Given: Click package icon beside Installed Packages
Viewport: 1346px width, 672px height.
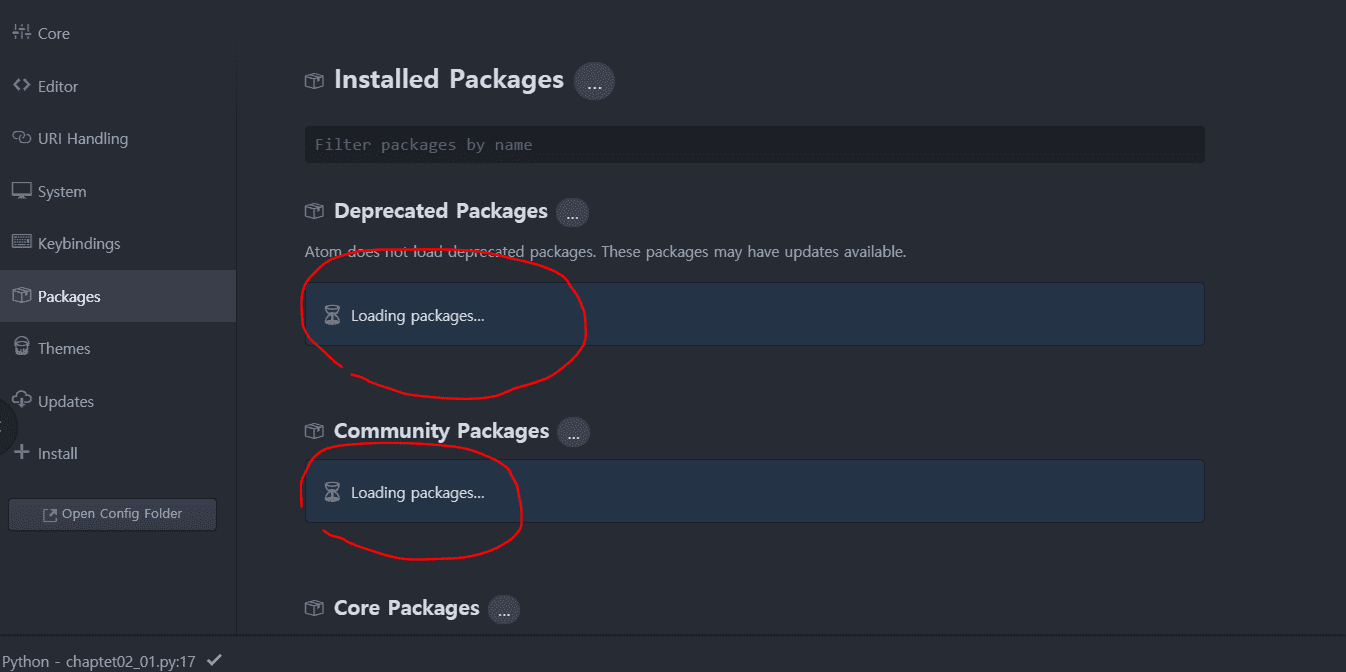Looking at the screenshot, I should point(314,80).
